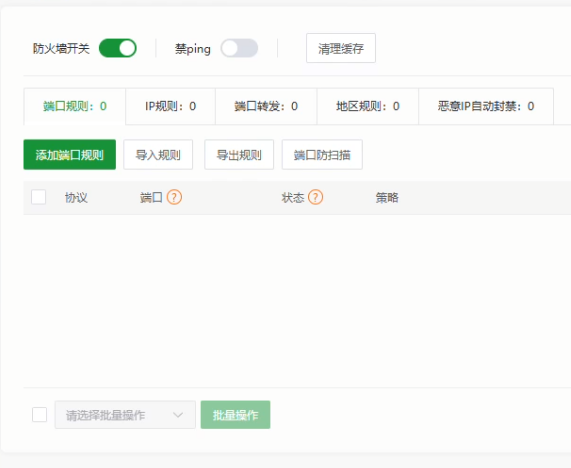
Task: Turn off the 防火墙开关 switch
Action: tap(118, 48)
